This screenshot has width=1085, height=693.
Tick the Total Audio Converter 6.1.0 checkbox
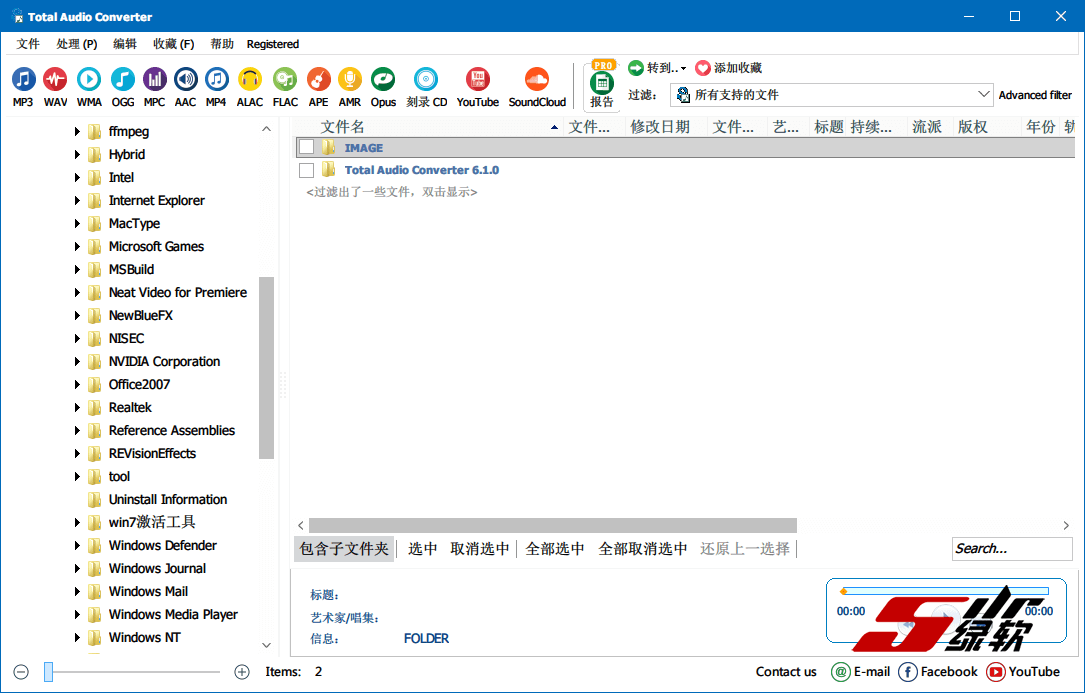point(307,171)
